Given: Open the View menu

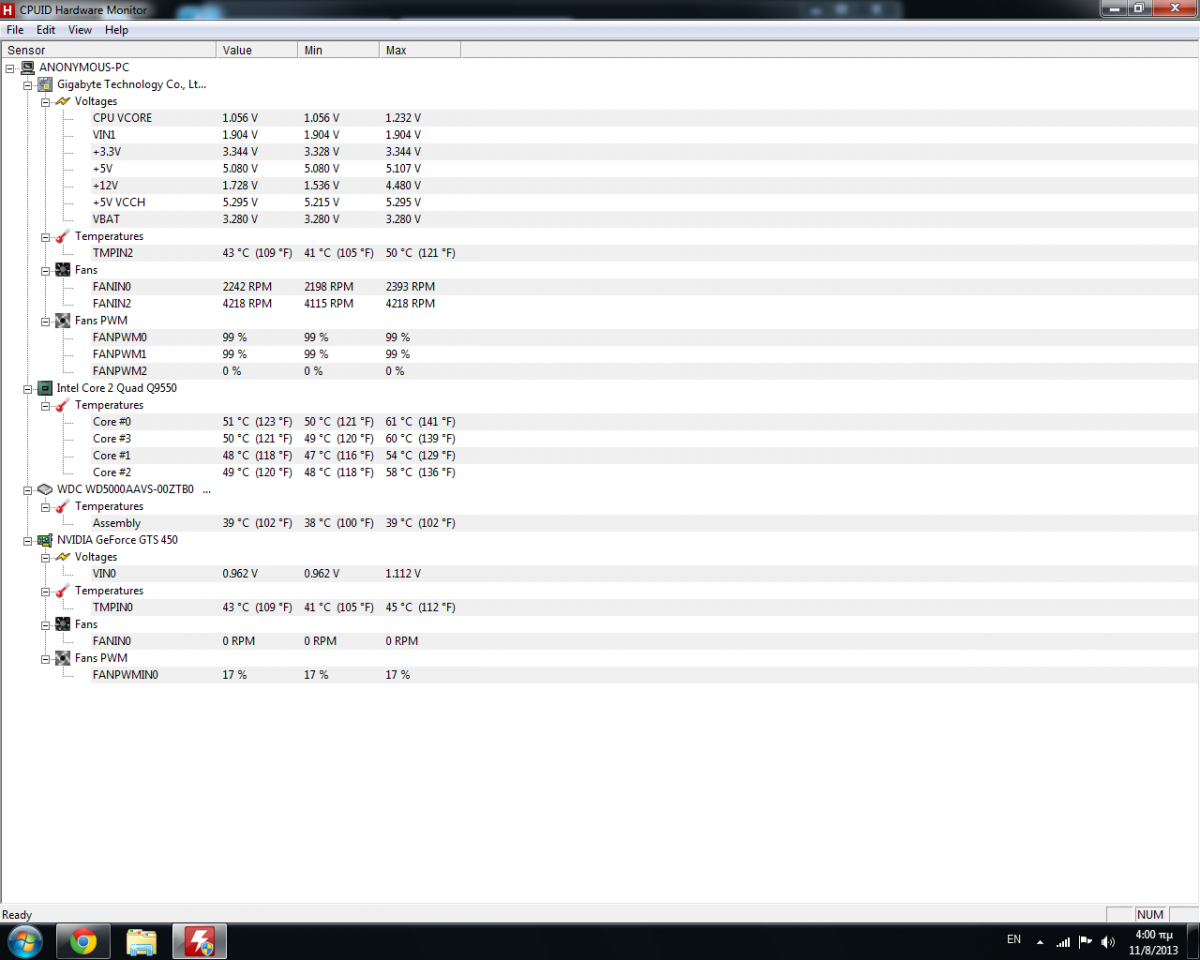Looking at the screenshot, I should (x=80, y=30).
